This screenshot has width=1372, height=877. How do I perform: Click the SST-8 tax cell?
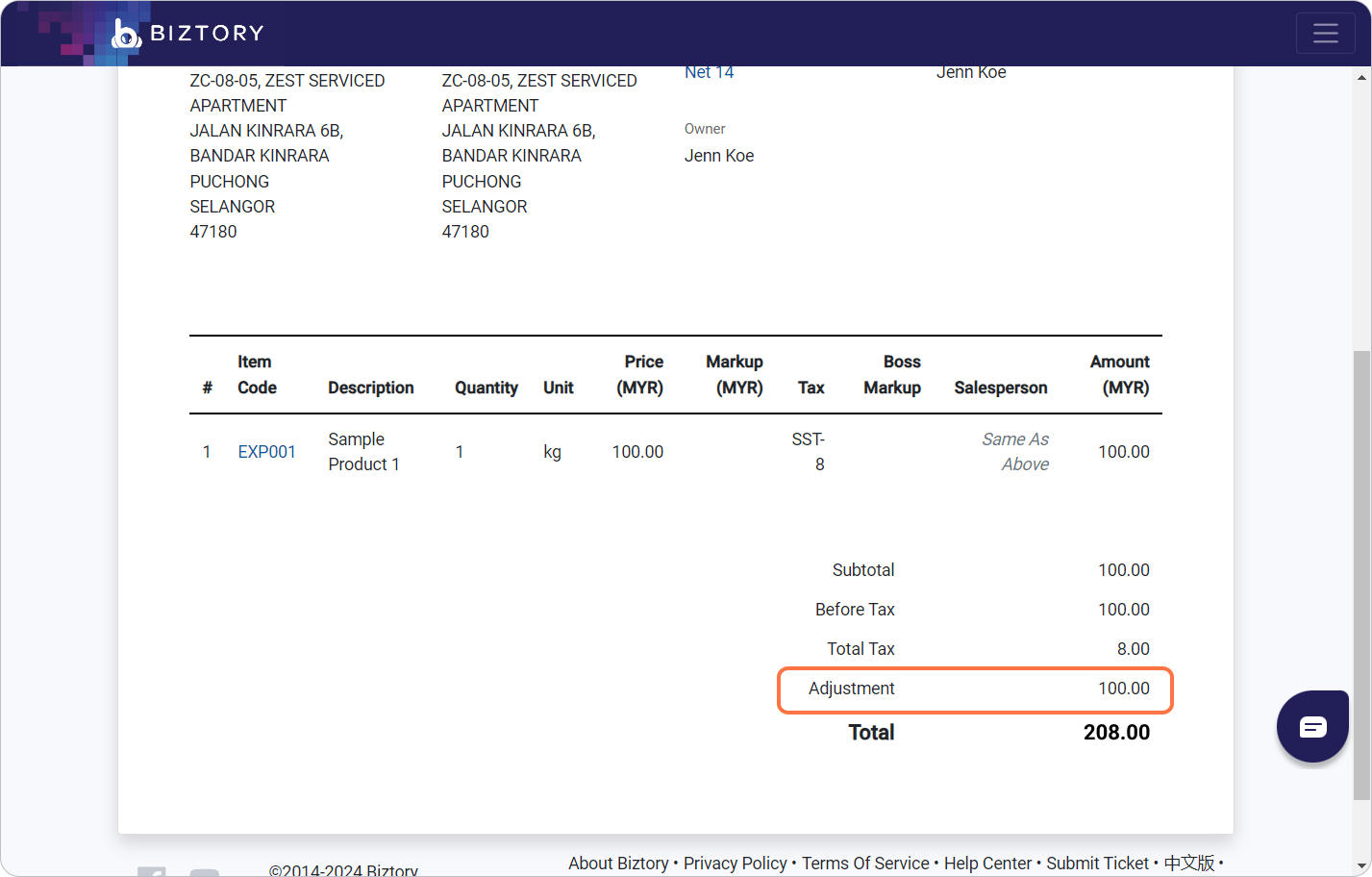tap(809, 452)
